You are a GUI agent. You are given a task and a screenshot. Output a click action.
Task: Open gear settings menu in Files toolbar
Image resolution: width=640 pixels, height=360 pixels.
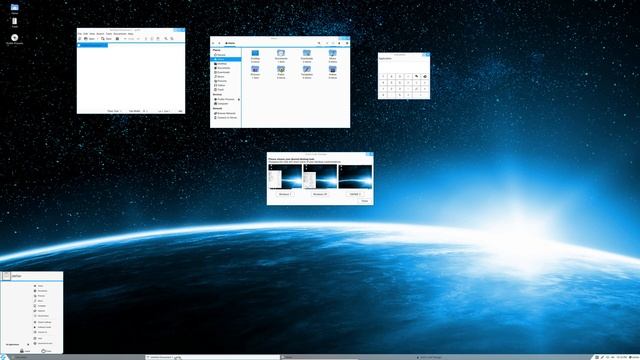347,43
